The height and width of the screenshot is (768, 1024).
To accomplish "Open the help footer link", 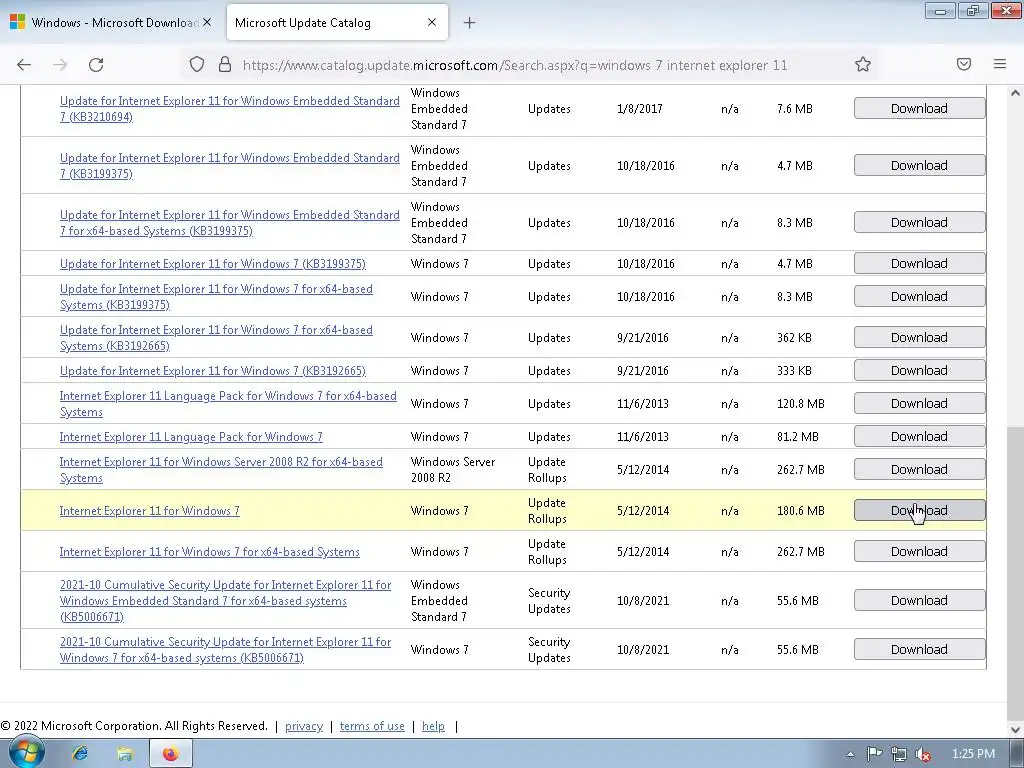I will pos(433,726).
